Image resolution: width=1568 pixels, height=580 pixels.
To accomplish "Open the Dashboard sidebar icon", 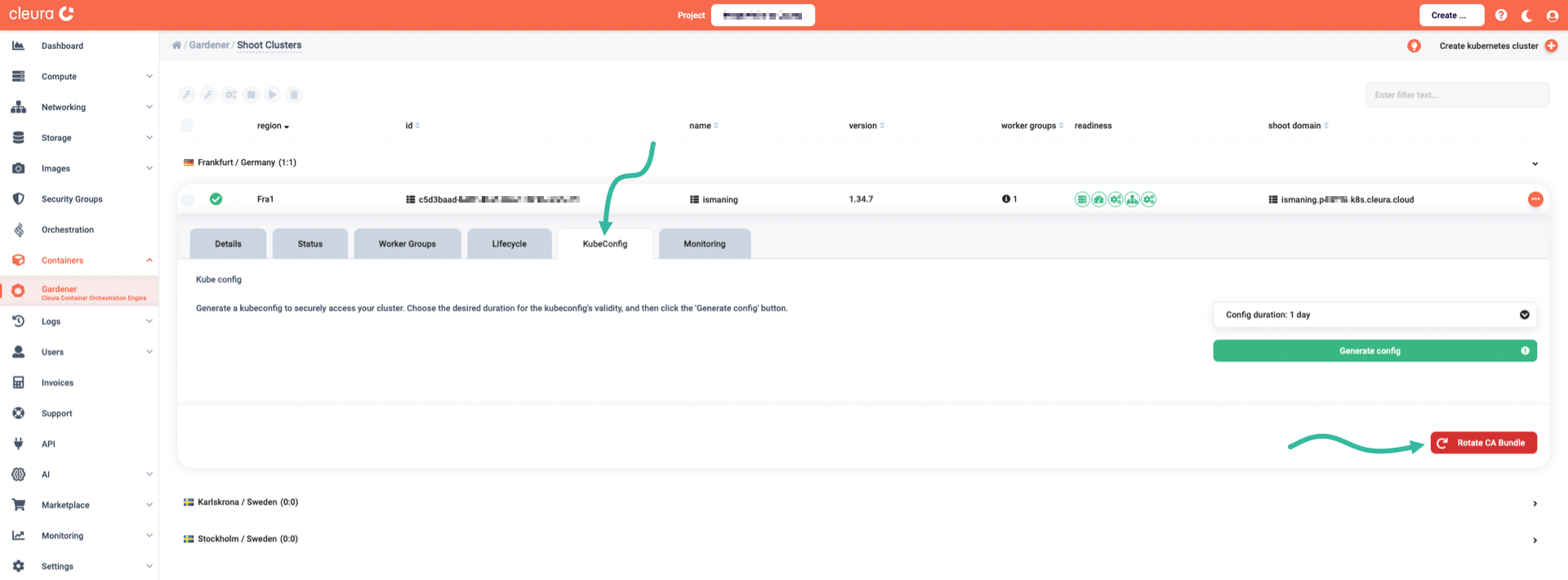I will point(18,46).
